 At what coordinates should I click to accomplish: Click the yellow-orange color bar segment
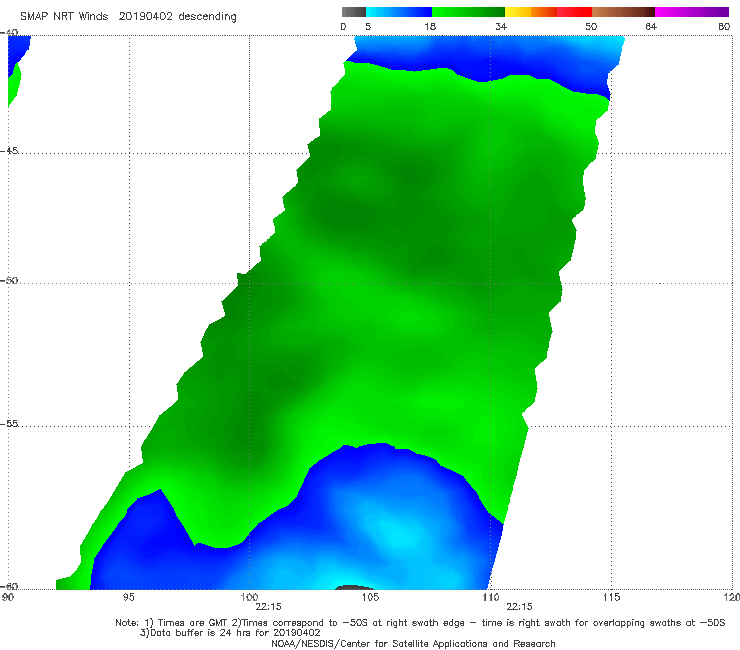click(530, 12)
